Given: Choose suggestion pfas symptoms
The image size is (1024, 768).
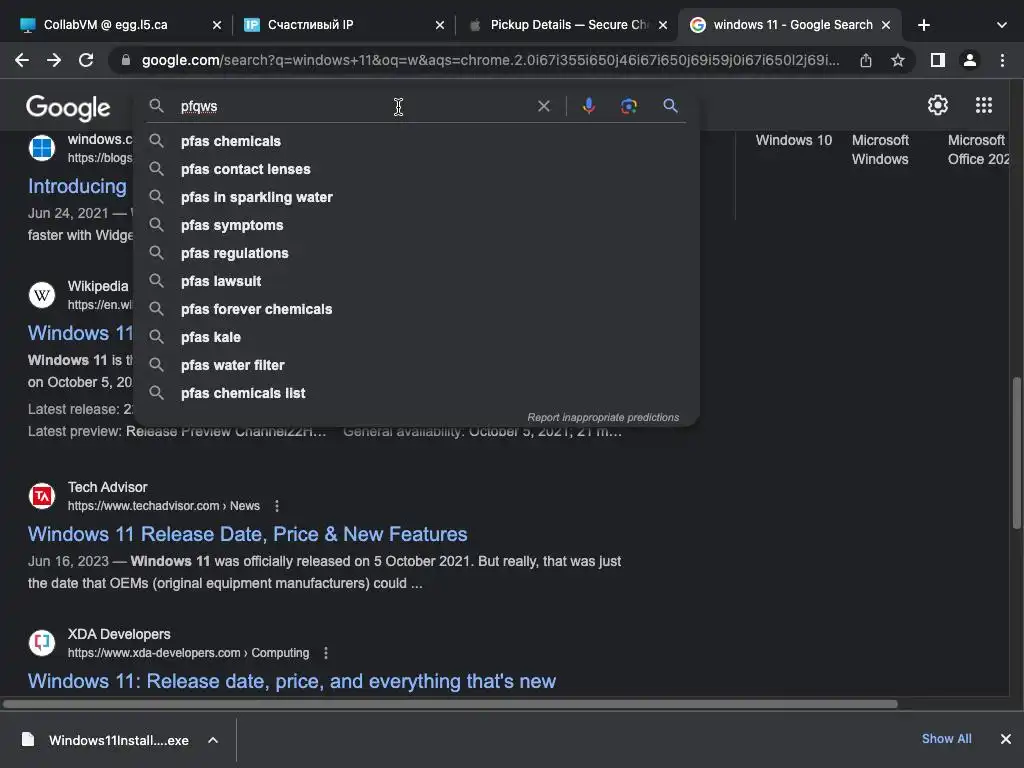Looking at the screenshot, I should coord(416,225).
